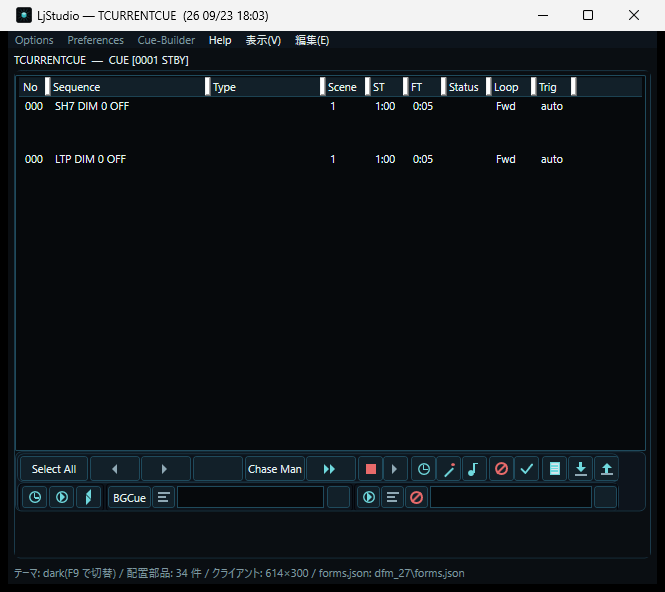Click the upload arrow icon
The height and width of the screenshot is (592, 665).
point(606,469)
